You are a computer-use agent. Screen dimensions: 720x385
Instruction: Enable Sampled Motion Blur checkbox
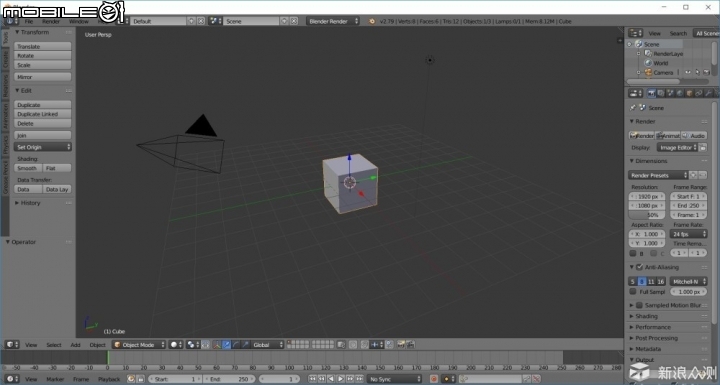pyautogui.click(x=639, y=305)
